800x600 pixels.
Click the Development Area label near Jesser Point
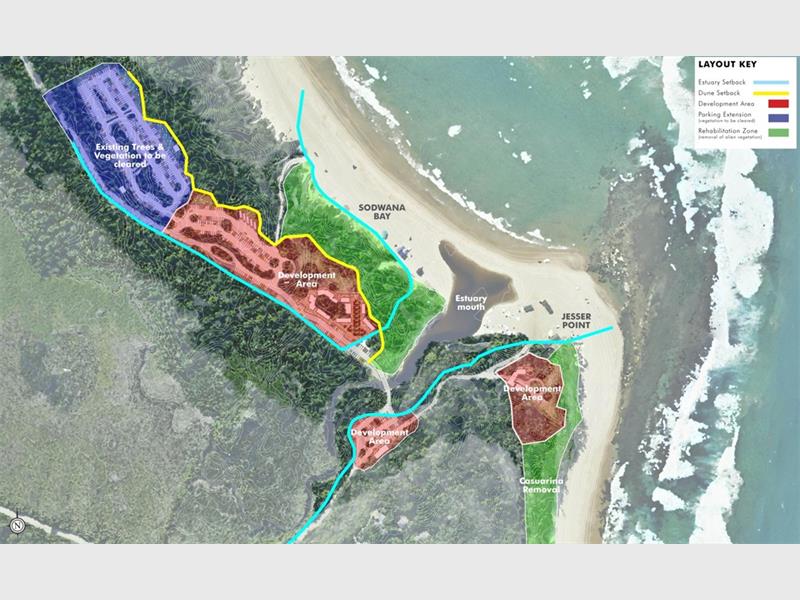(532, 393)
